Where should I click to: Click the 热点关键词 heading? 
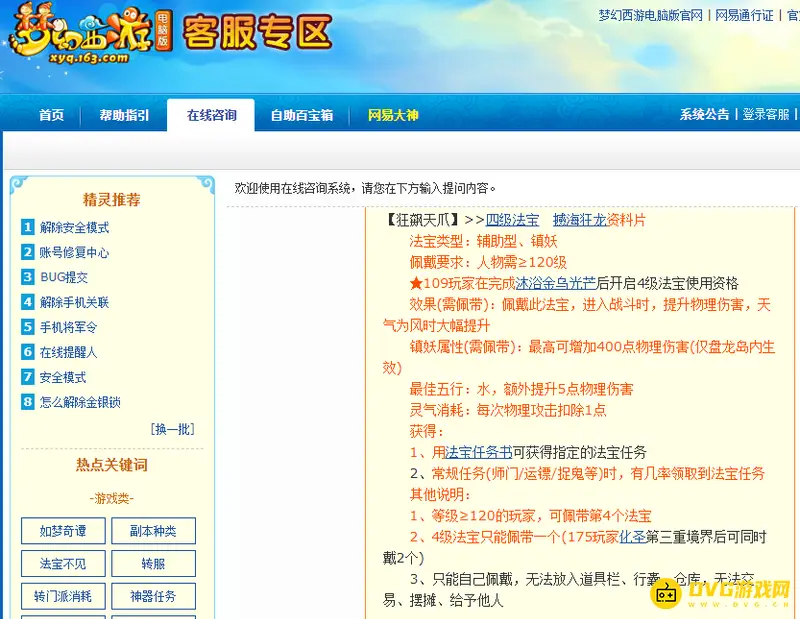click(x=112, y=465)
